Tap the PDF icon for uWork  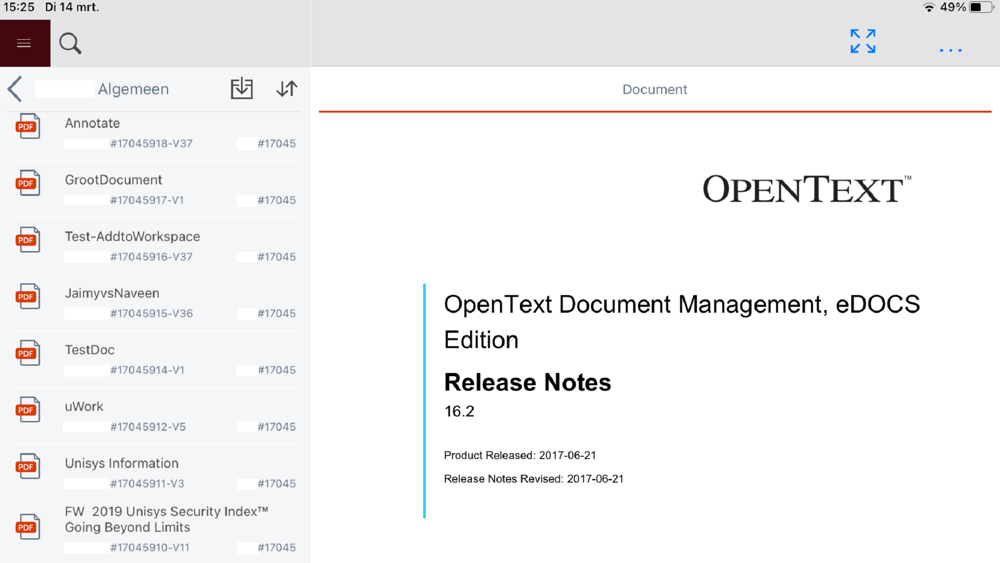(27, 410)
